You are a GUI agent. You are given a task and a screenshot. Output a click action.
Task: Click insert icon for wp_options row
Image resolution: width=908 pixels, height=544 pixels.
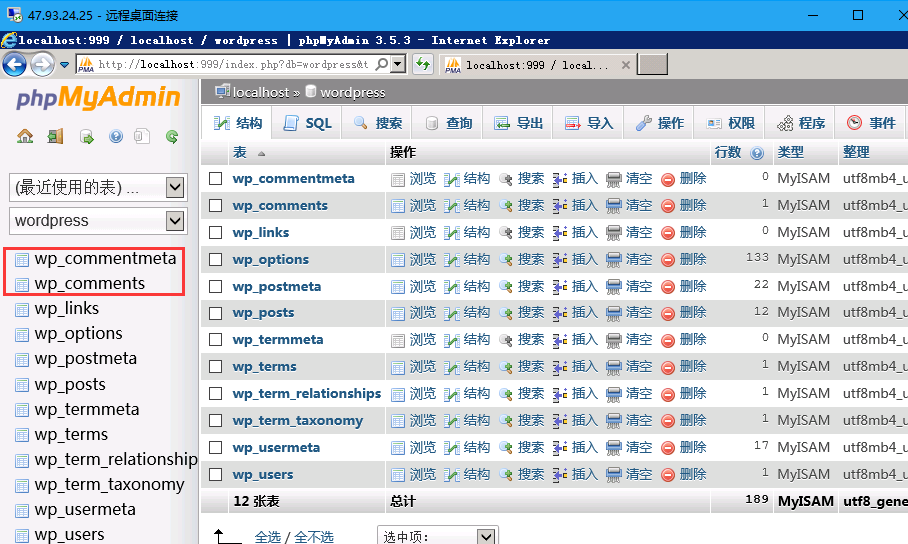tap(560, 260)
